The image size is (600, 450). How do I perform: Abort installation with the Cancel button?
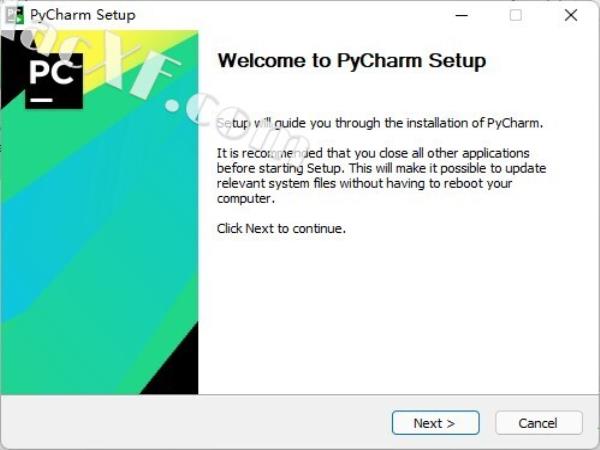click(x=539, y=423)
